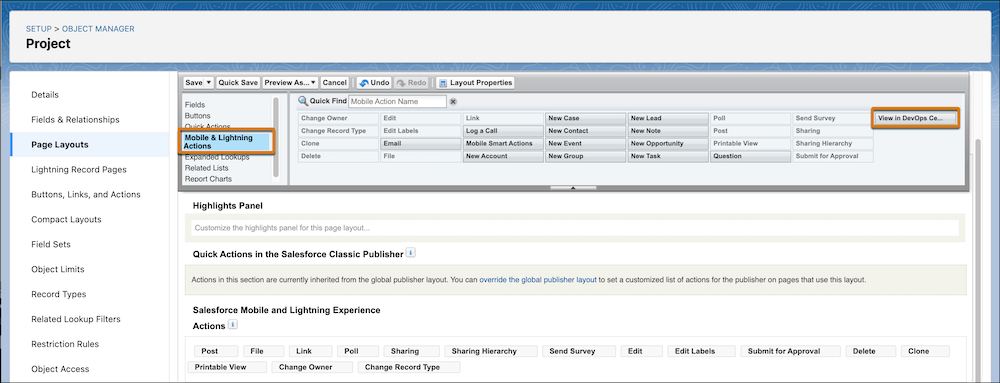Screen dimensions: 1000x383
Task: Open Lightning Record Pages in the sidebar
Action: click(78, 170)
